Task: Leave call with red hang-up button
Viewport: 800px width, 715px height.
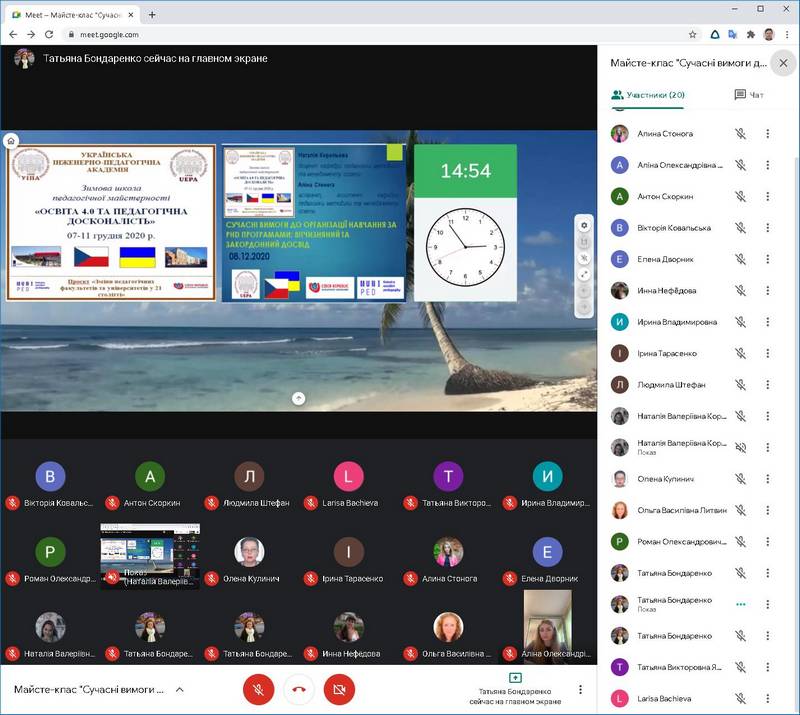Action: (x=299, y=689)
